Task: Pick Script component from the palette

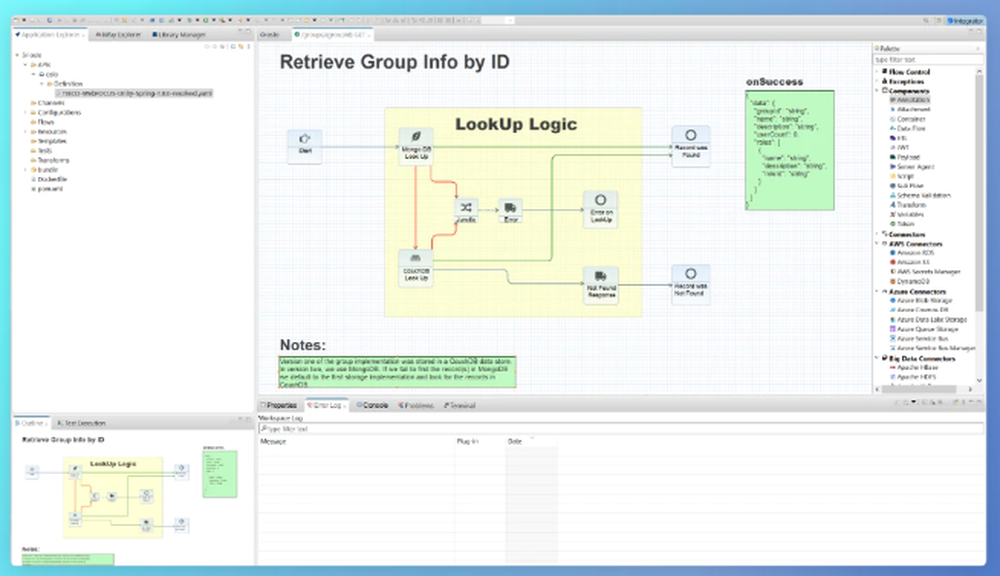Action: tap(902, 177)
